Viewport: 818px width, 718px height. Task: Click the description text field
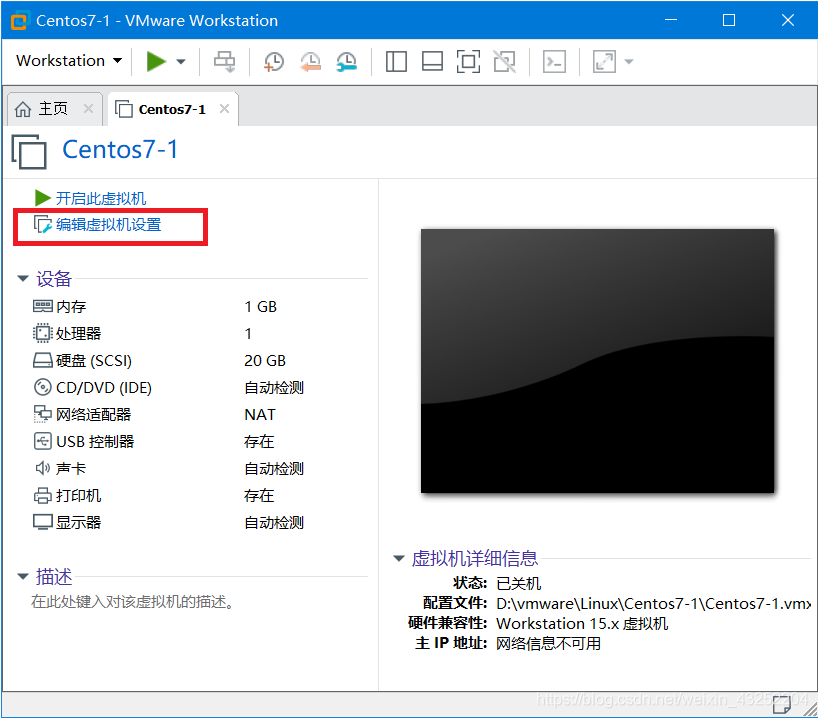click(x=133, y=602)
